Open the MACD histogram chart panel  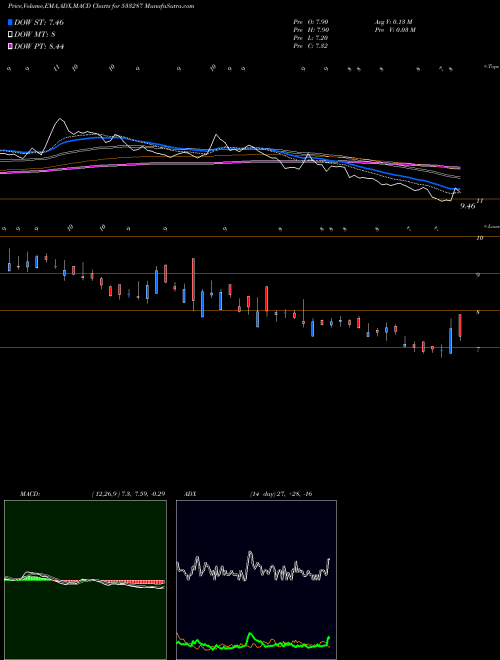click(85, 580)
